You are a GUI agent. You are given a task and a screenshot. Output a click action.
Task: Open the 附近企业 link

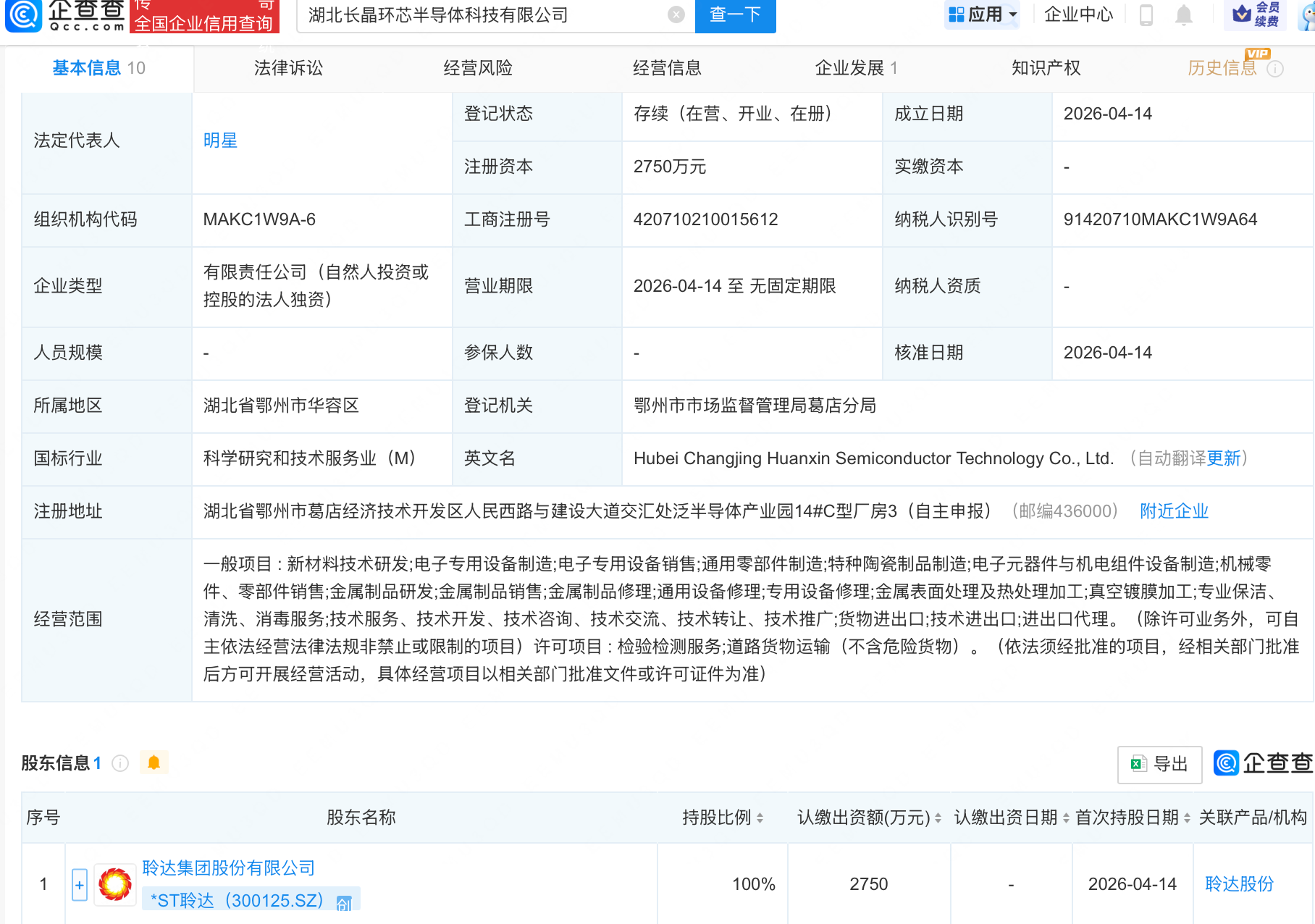pos(1173,511)
